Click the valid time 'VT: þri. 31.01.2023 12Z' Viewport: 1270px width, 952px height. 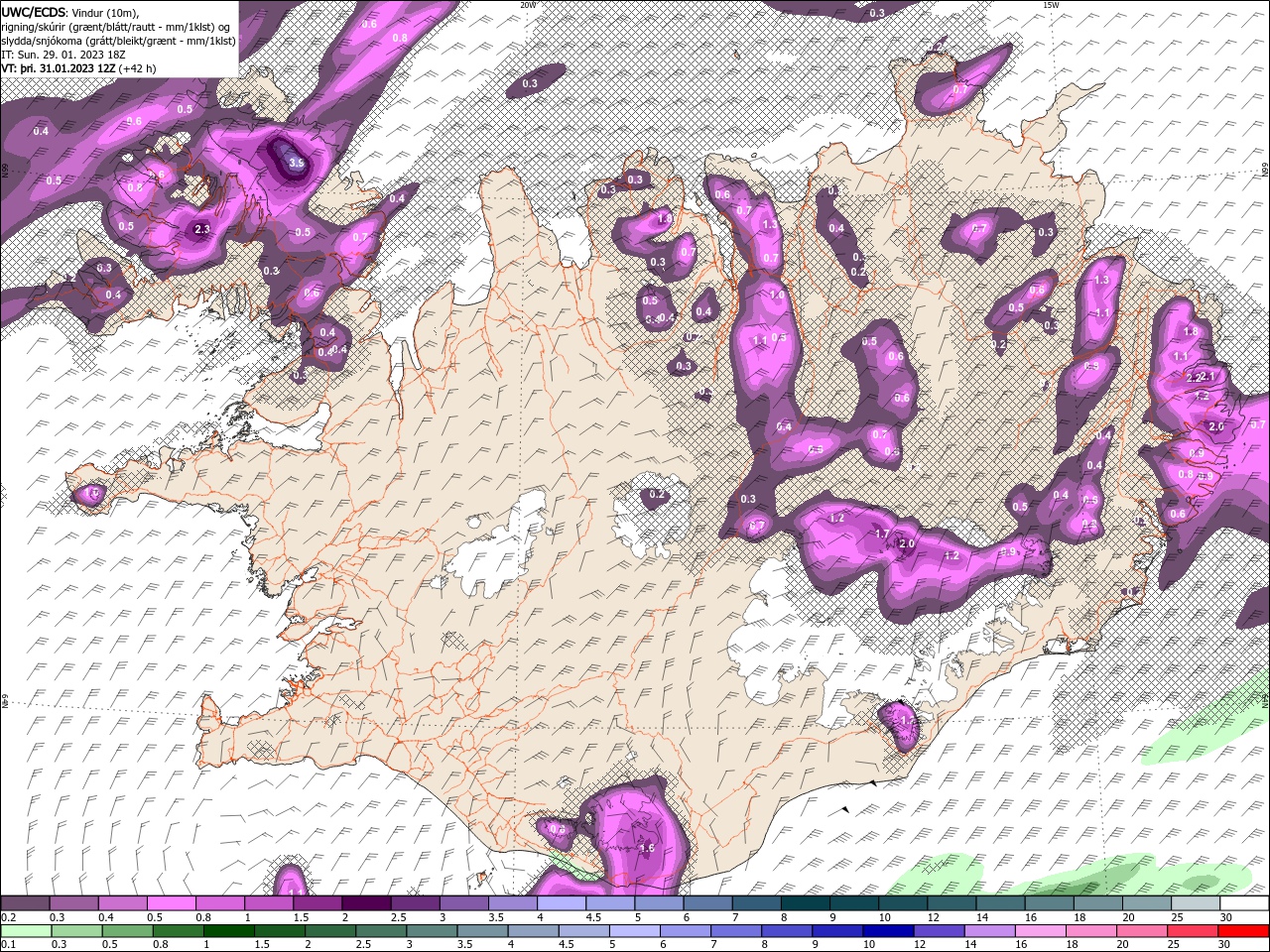[x=60, y=68]
